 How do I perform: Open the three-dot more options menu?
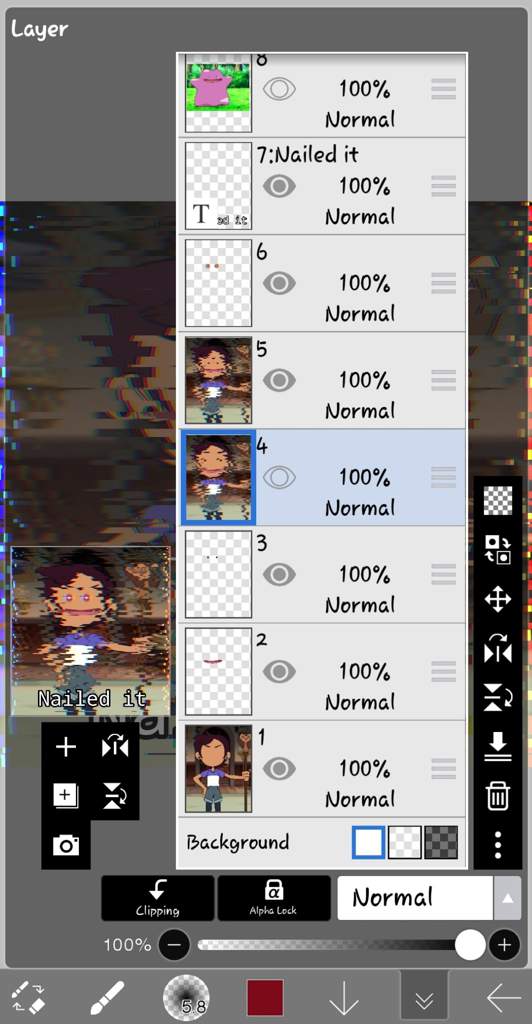pos(497,845)
